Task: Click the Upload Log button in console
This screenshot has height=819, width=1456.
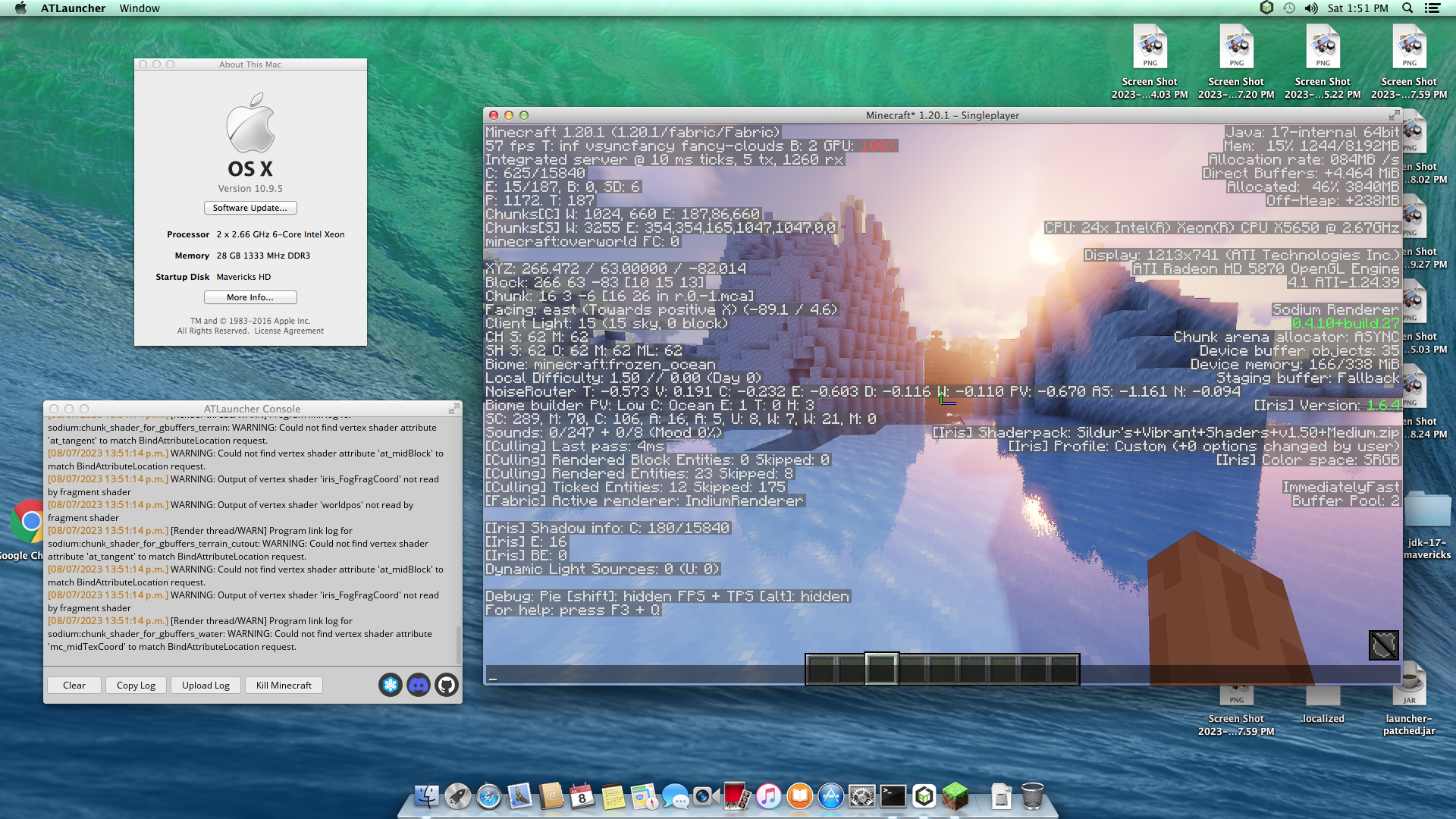Action: pos(205,685)
